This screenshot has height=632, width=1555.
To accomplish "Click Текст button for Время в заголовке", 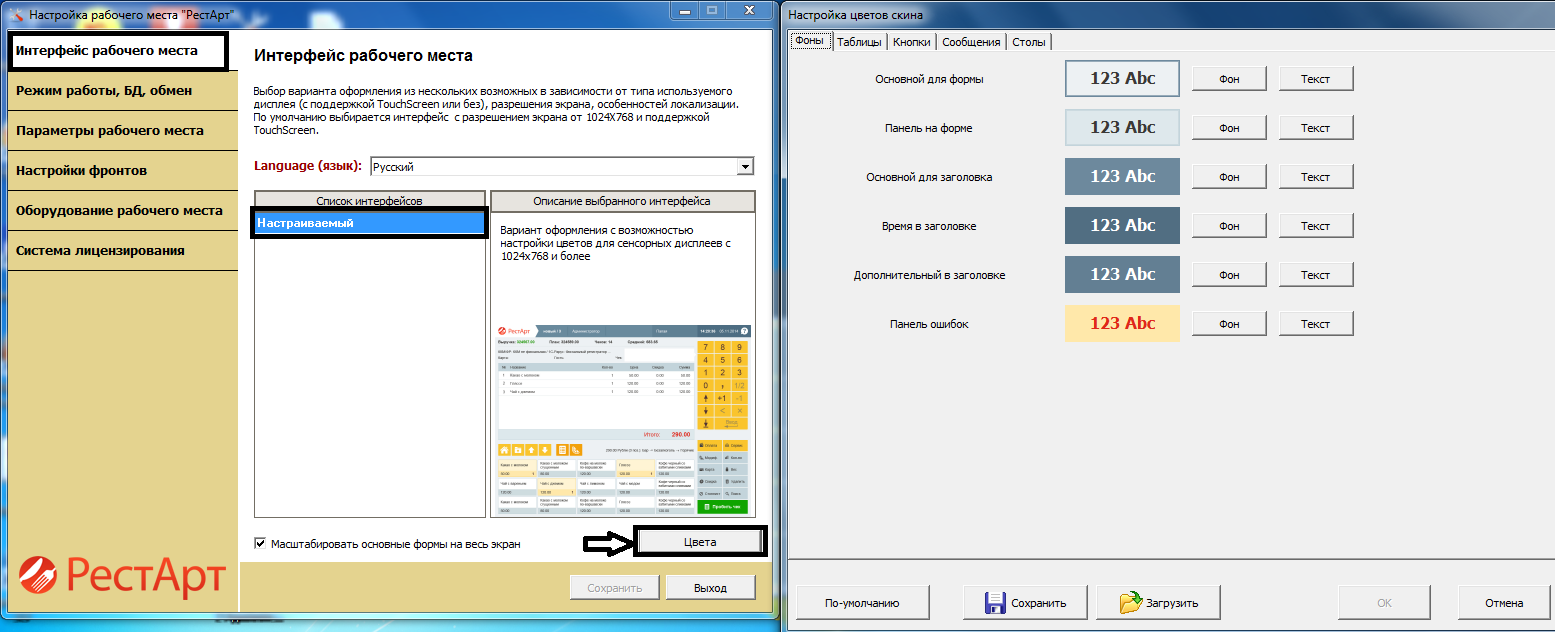I will tap(1316, 226).
